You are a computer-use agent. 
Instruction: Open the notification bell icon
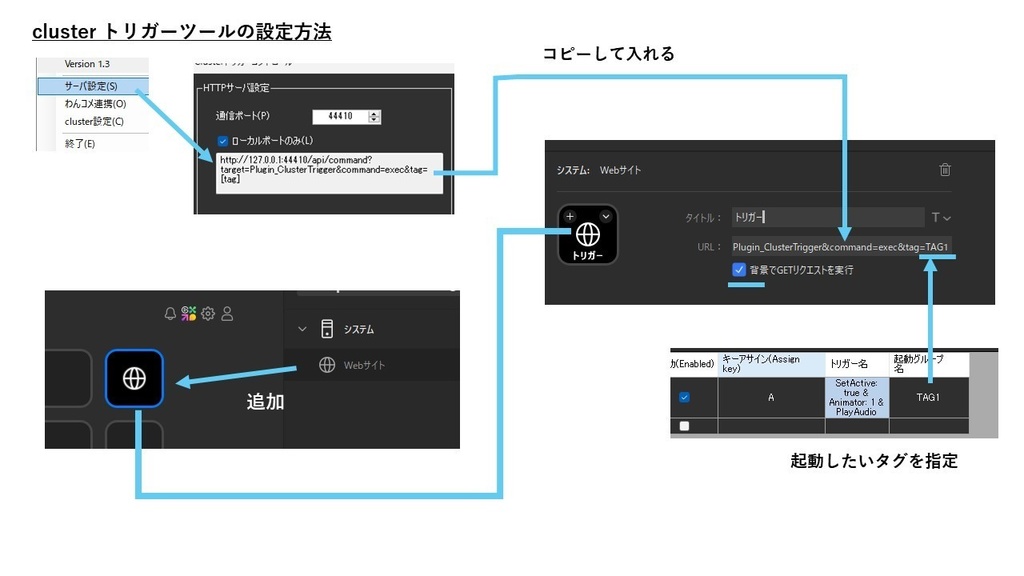pyautogui.click(x=170, y=311)
